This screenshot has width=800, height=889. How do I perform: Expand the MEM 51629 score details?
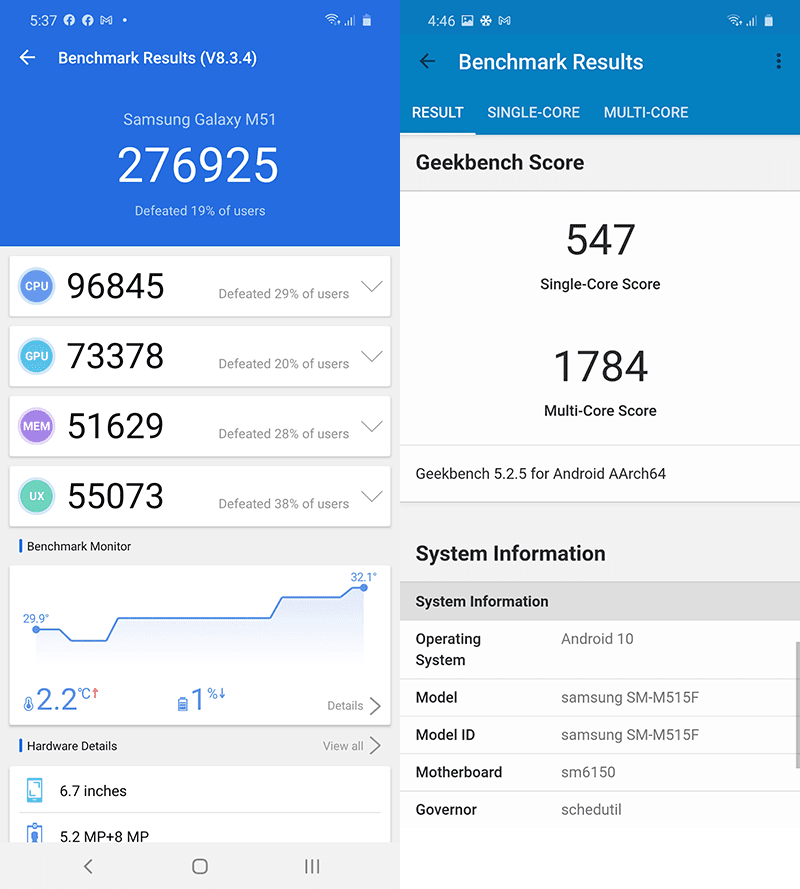tap(372, 426)
